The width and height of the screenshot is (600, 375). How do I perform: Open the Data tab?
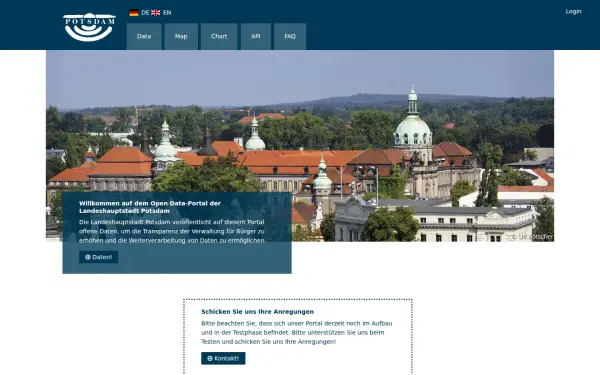[144, 36]
